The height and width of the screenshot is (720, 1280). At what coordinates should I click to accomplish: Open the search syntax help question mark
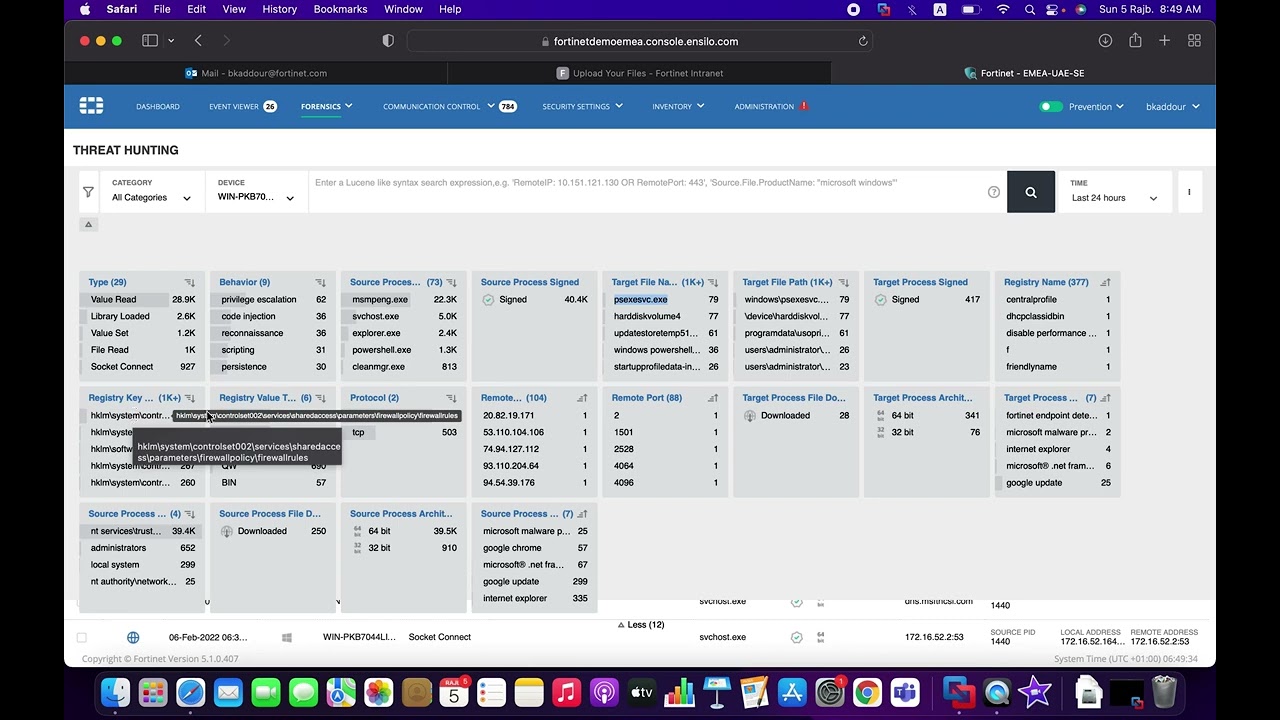994,192
